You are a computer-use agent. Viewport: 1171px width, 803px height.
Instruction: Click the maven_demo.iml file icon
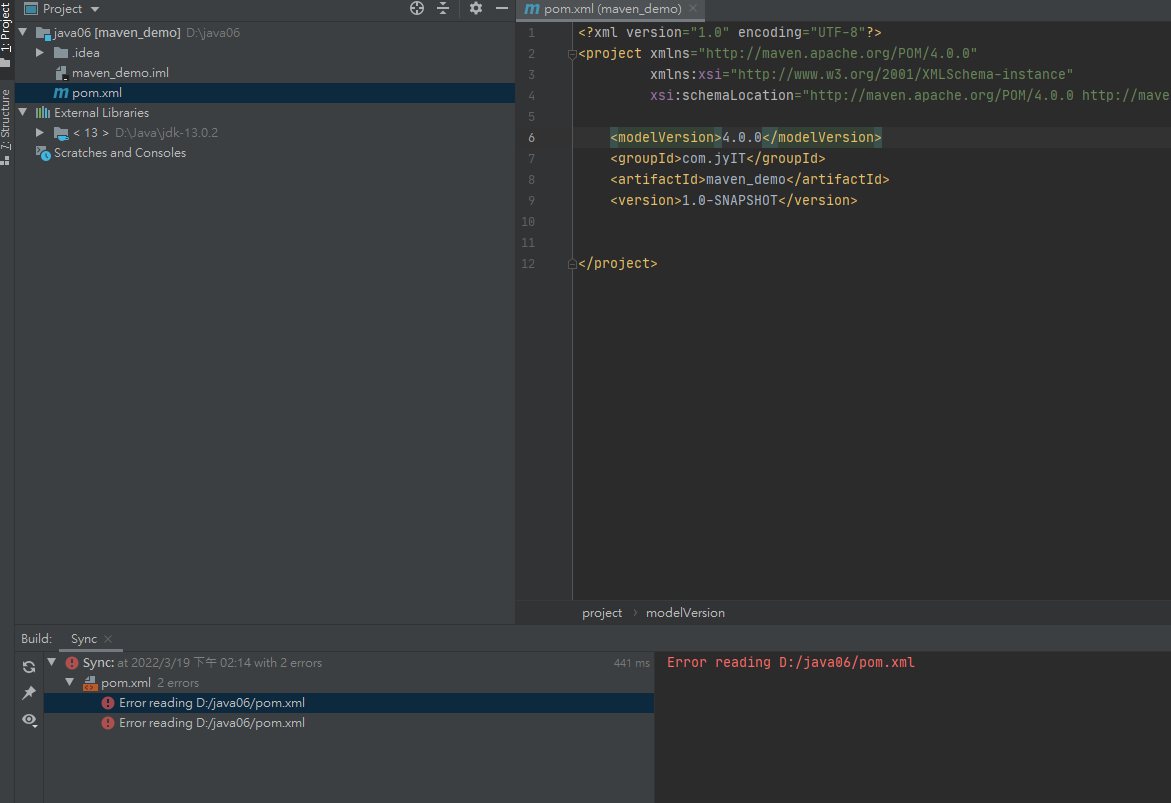(62, 72)
